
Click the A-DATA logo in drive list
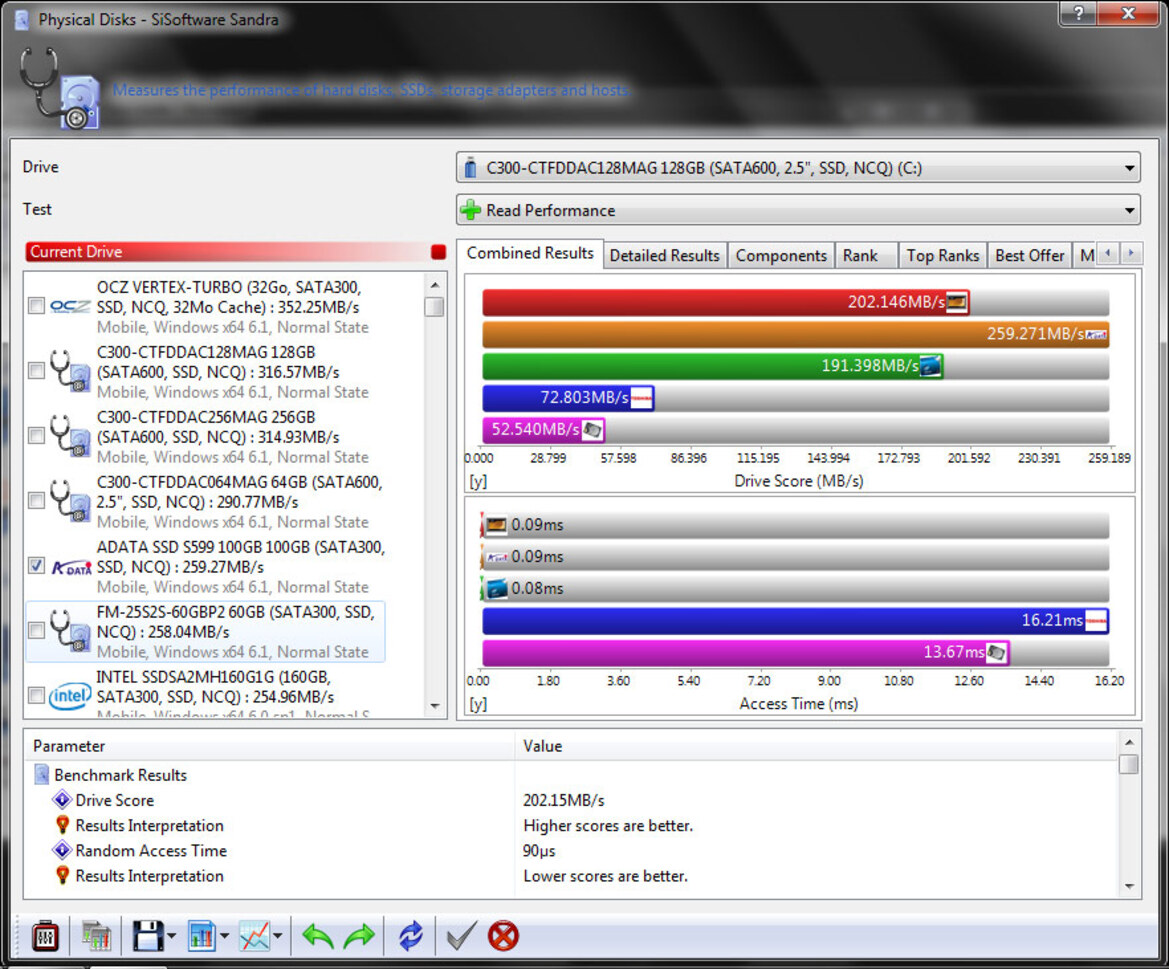coord(71,568)
